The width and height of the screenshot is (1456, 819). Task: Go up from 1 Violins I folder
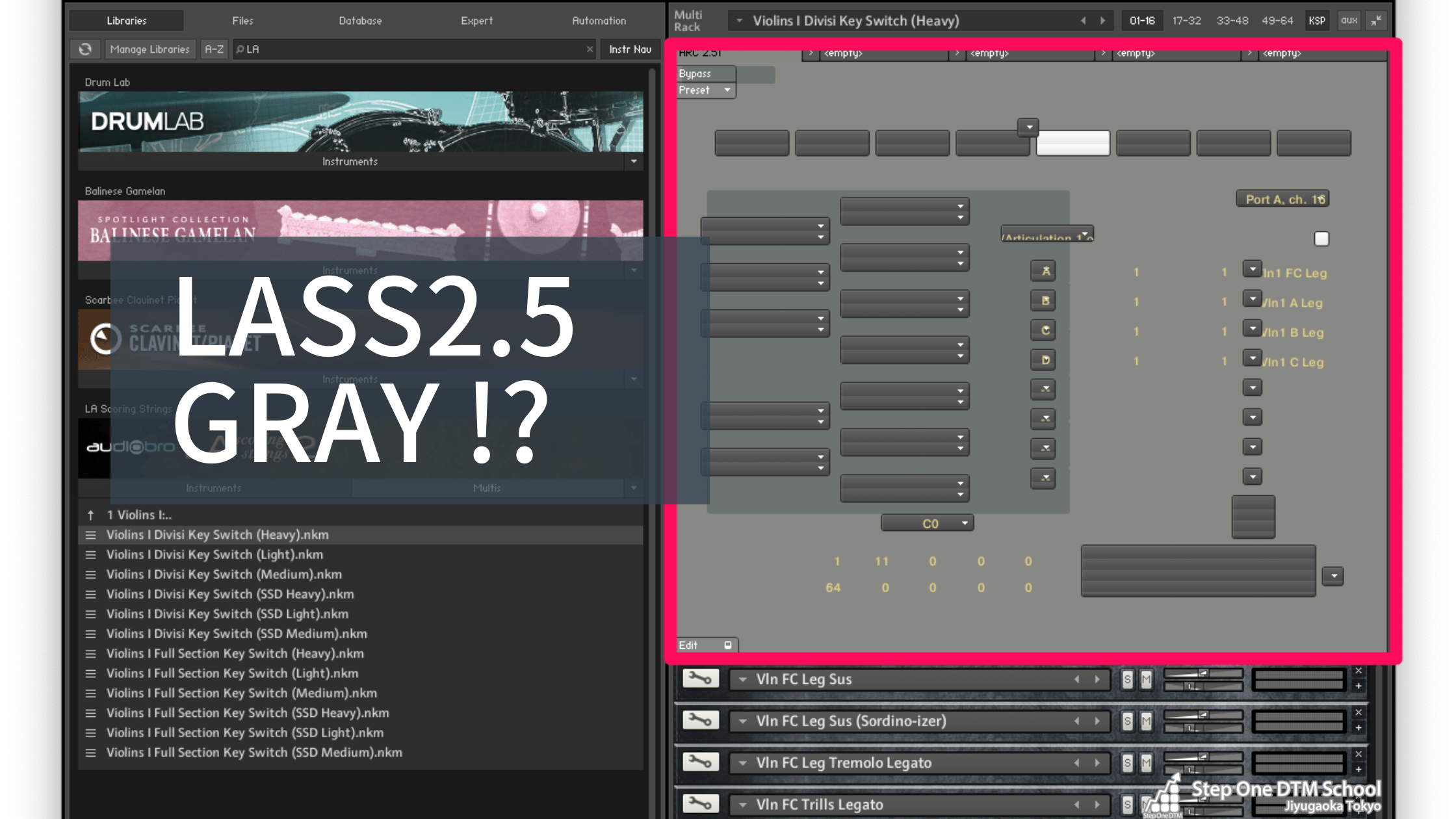(91, 515)
